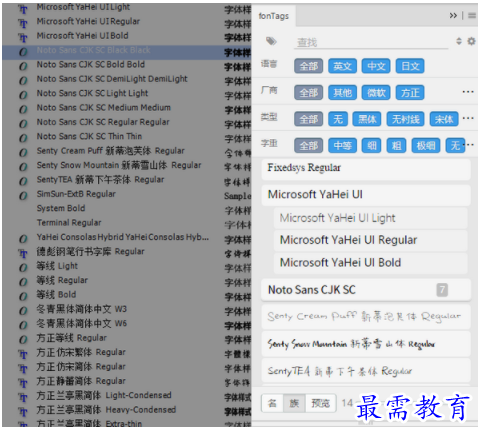The image size is (478, 439).
Task: Show more tags in the 类型 row
Action: click(x=468, y=118)
